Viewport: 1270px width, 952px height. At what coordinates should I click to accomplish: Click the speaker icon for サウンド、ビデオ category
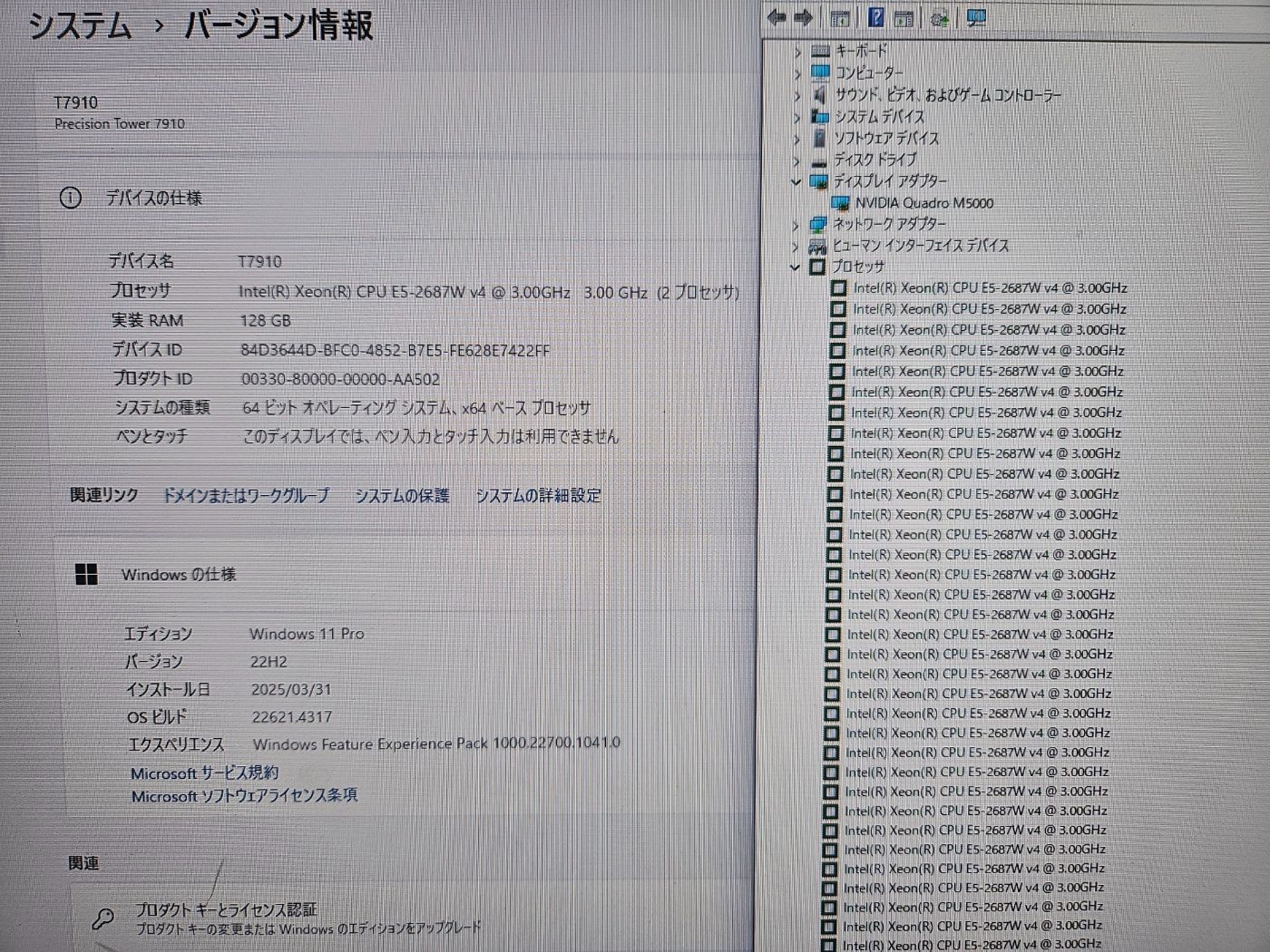tap(819, 94)
